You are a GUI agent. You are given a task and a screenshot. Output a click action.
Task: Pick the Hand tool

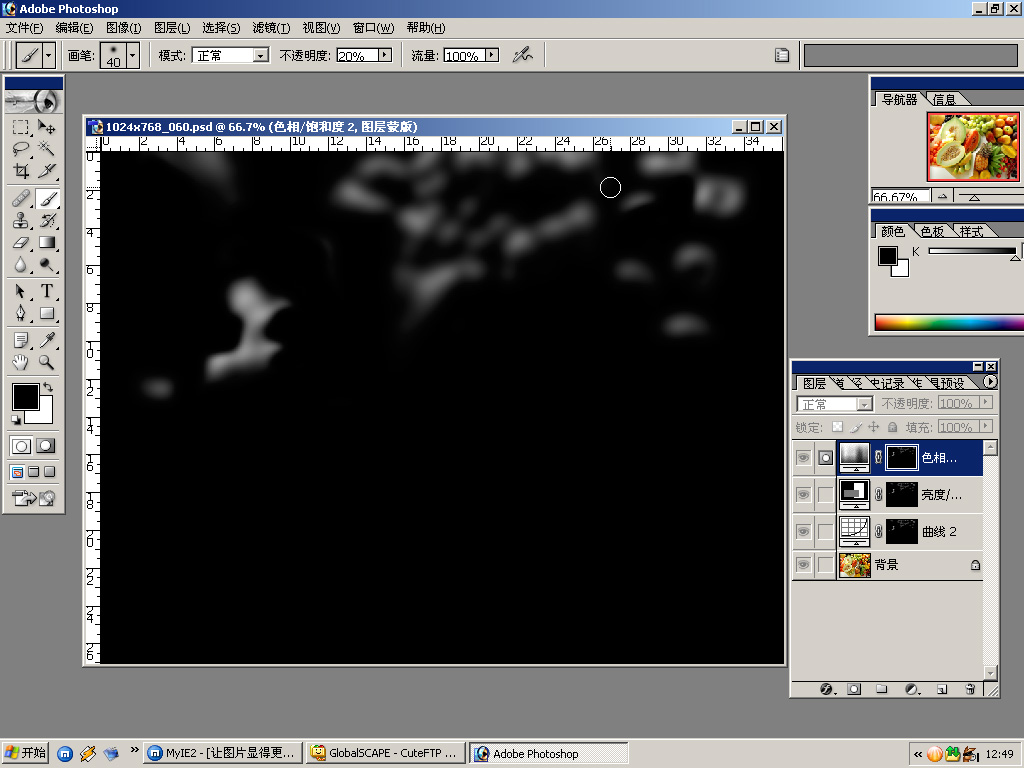tap(21, 362)
